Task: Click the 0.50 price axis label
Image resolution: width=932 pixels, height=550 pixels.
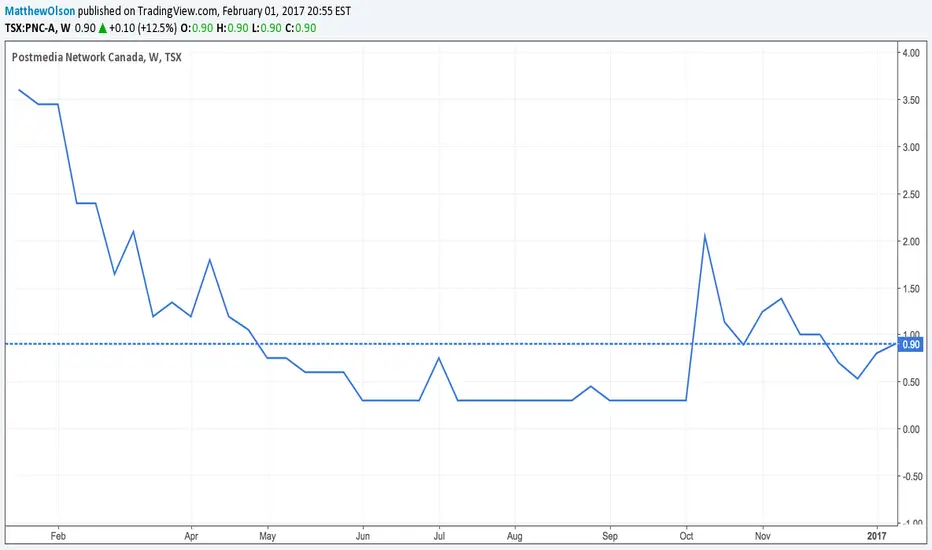Action: click(x=911, y=382)
